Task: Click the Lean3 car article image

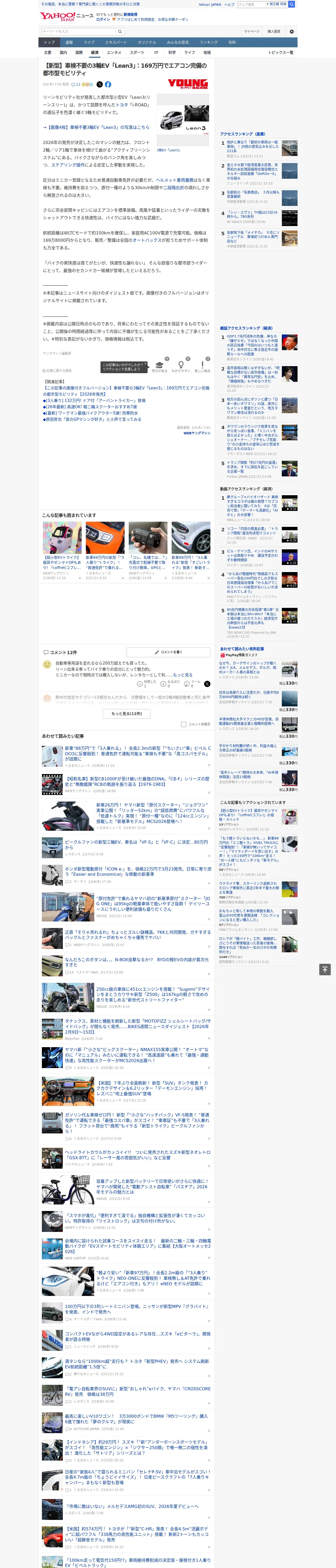Action: click(x=183, y=120)
